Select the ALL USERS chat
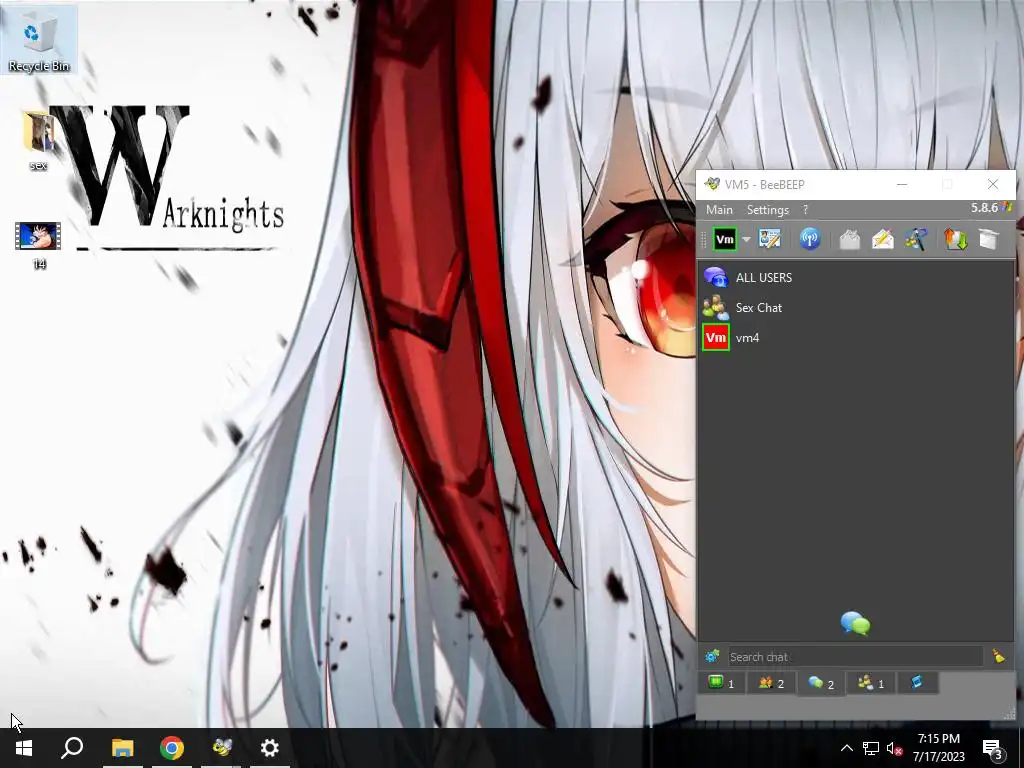 click(856, 278)
